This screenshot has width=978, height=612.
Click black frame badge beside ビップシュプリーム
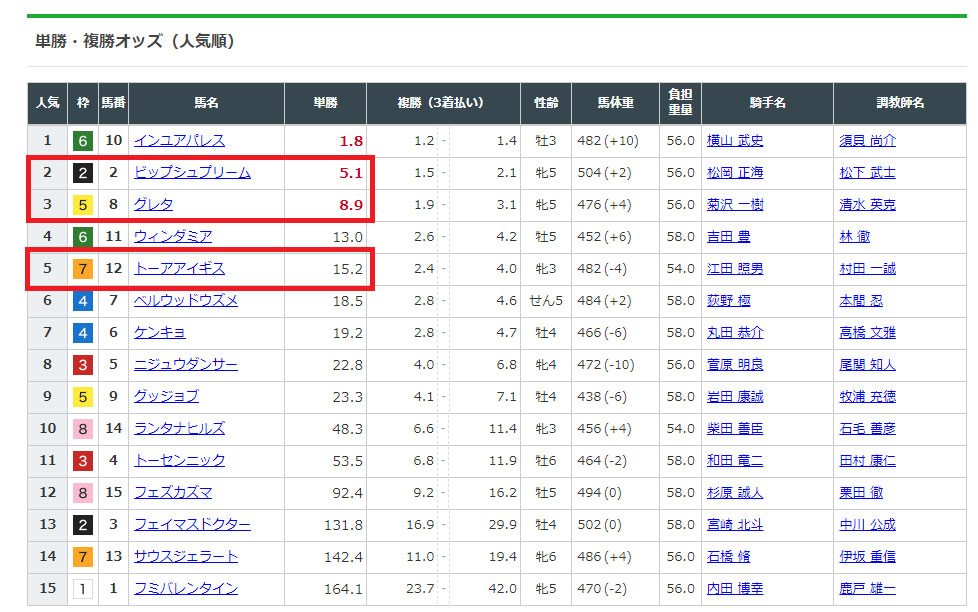pos(83,173)
